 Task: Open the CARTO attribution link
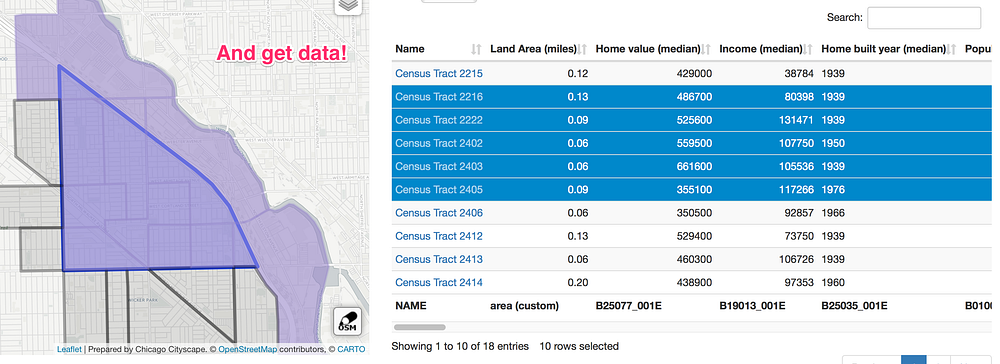pyautogui.click(x=351, y=349)
